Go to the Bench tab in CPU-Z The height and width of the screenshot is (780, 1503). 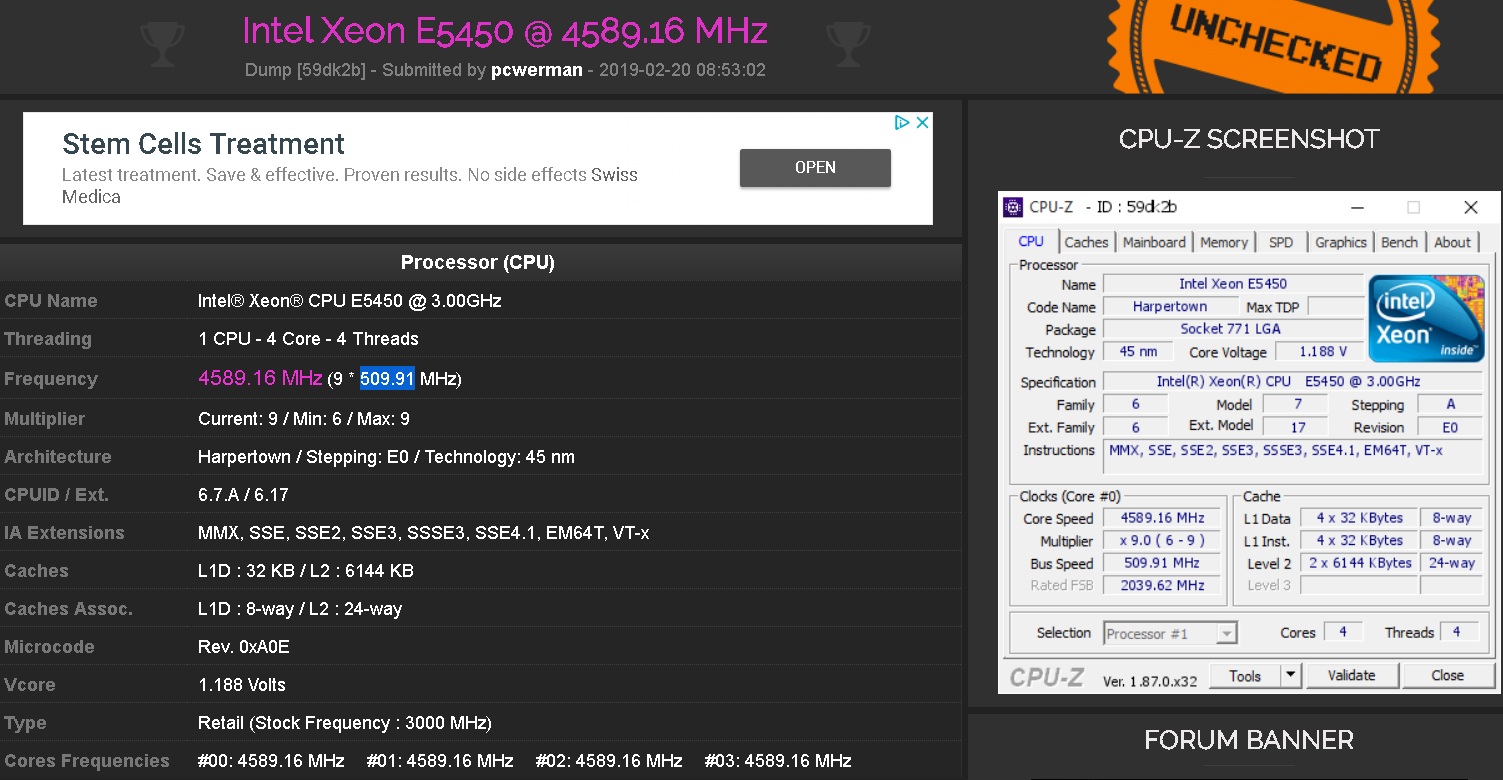1399,242
